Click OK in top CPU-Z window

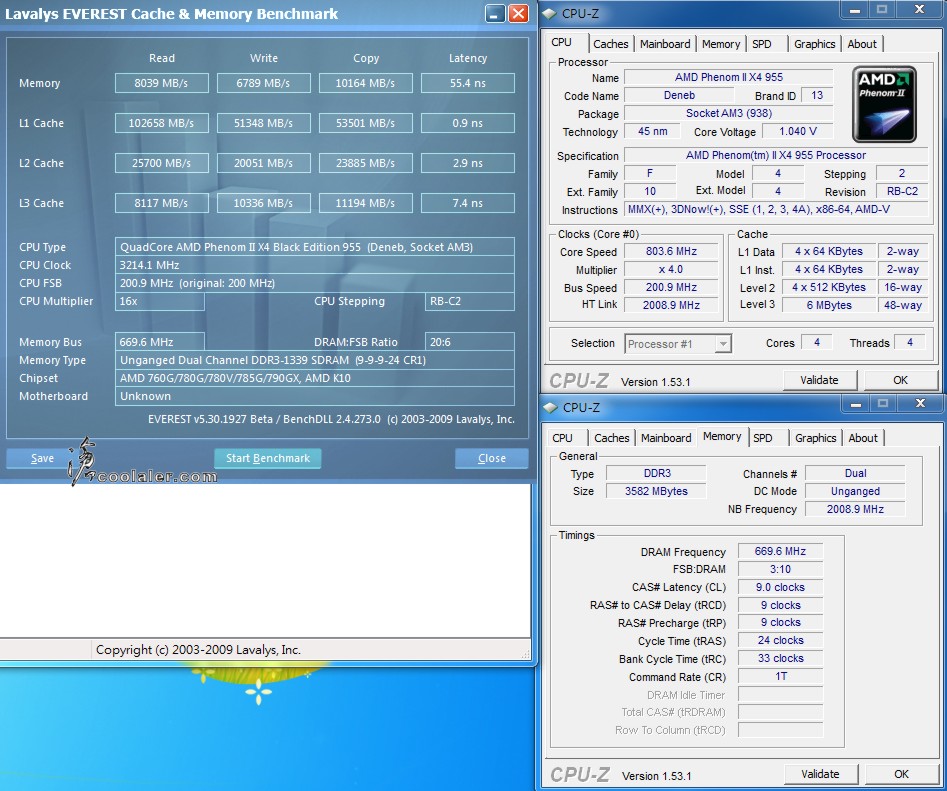(x=900, y=380)
